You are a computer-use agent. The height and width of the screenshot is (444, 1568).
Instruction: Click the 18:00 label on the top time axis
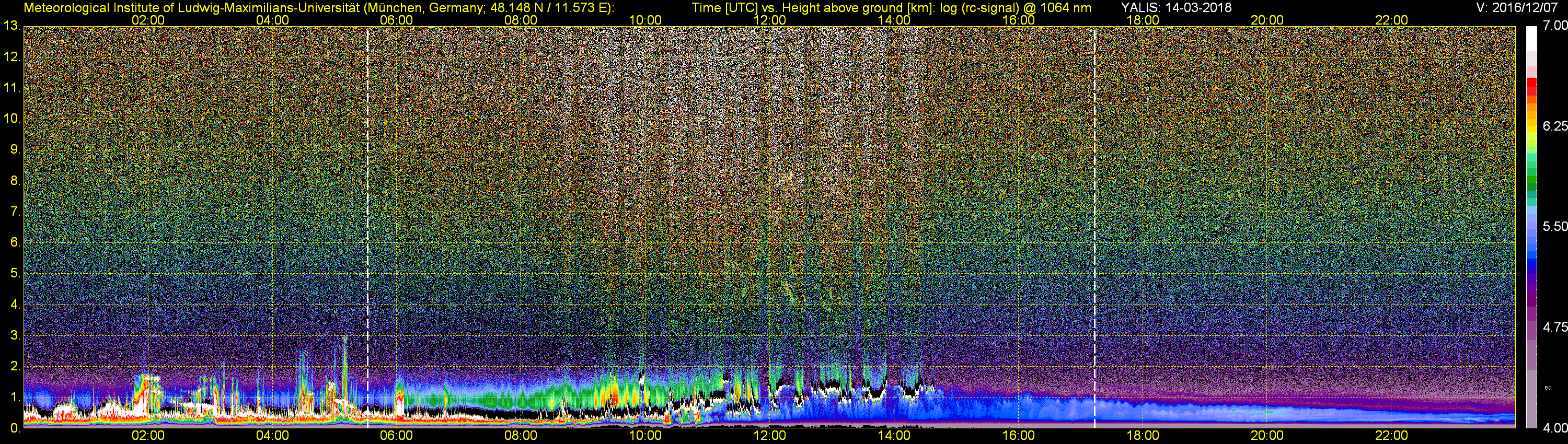[x=1143, y=20]
